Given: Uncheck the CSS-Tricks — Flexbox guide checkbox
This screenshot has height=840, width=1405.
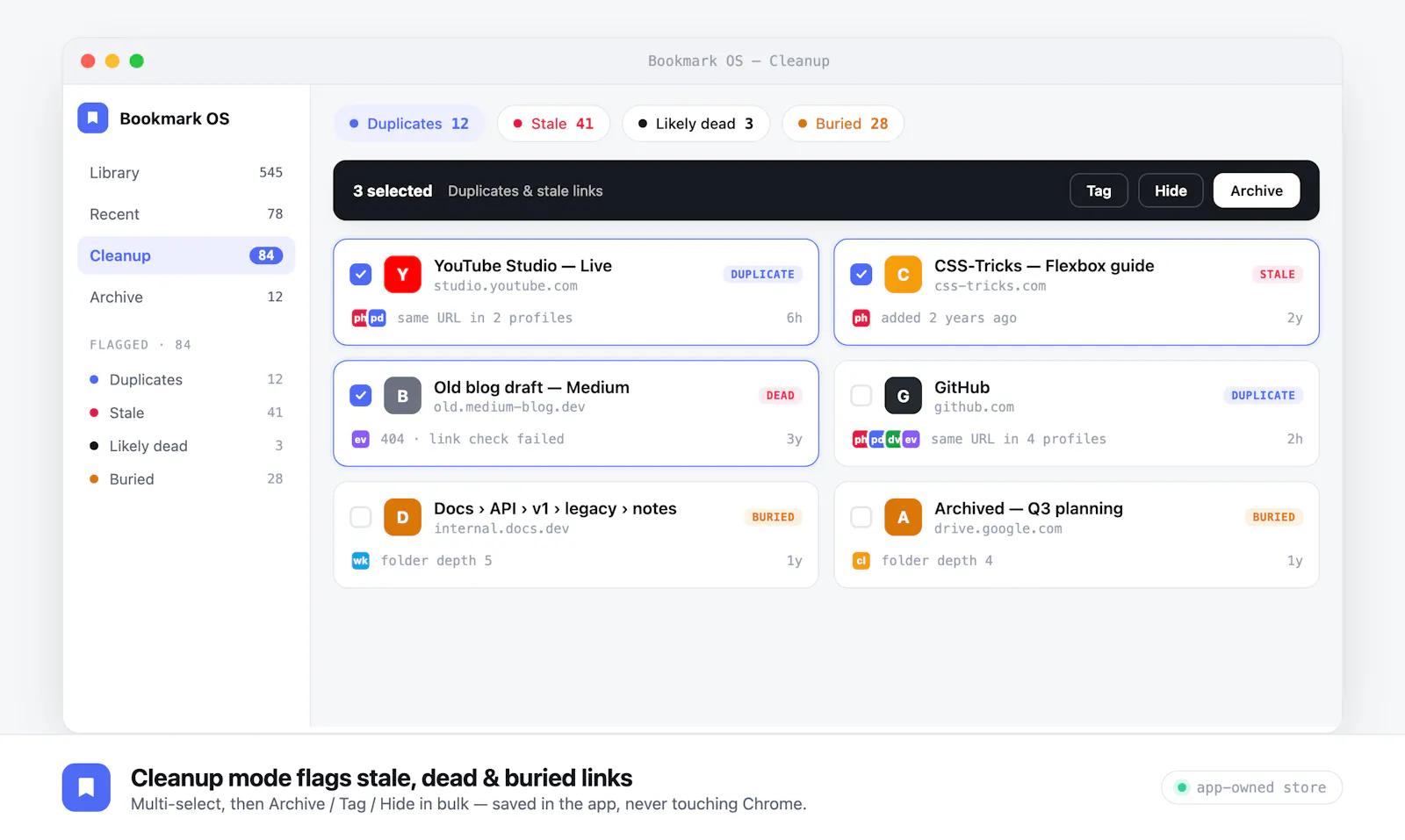Looking at the screenshot, I should coord(861,275).
